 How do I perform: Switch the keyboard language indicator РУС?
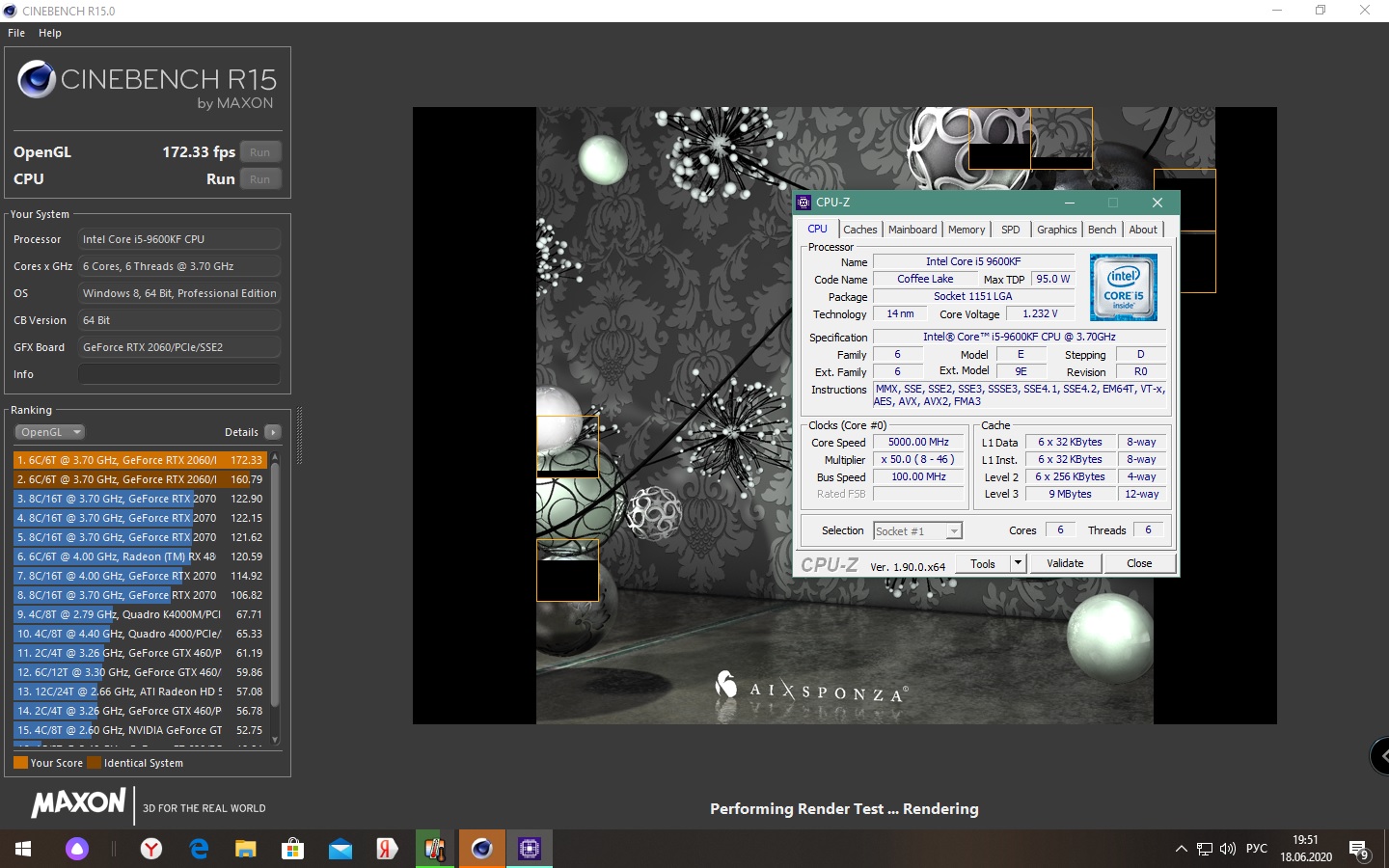click(x=1257, y=849)
